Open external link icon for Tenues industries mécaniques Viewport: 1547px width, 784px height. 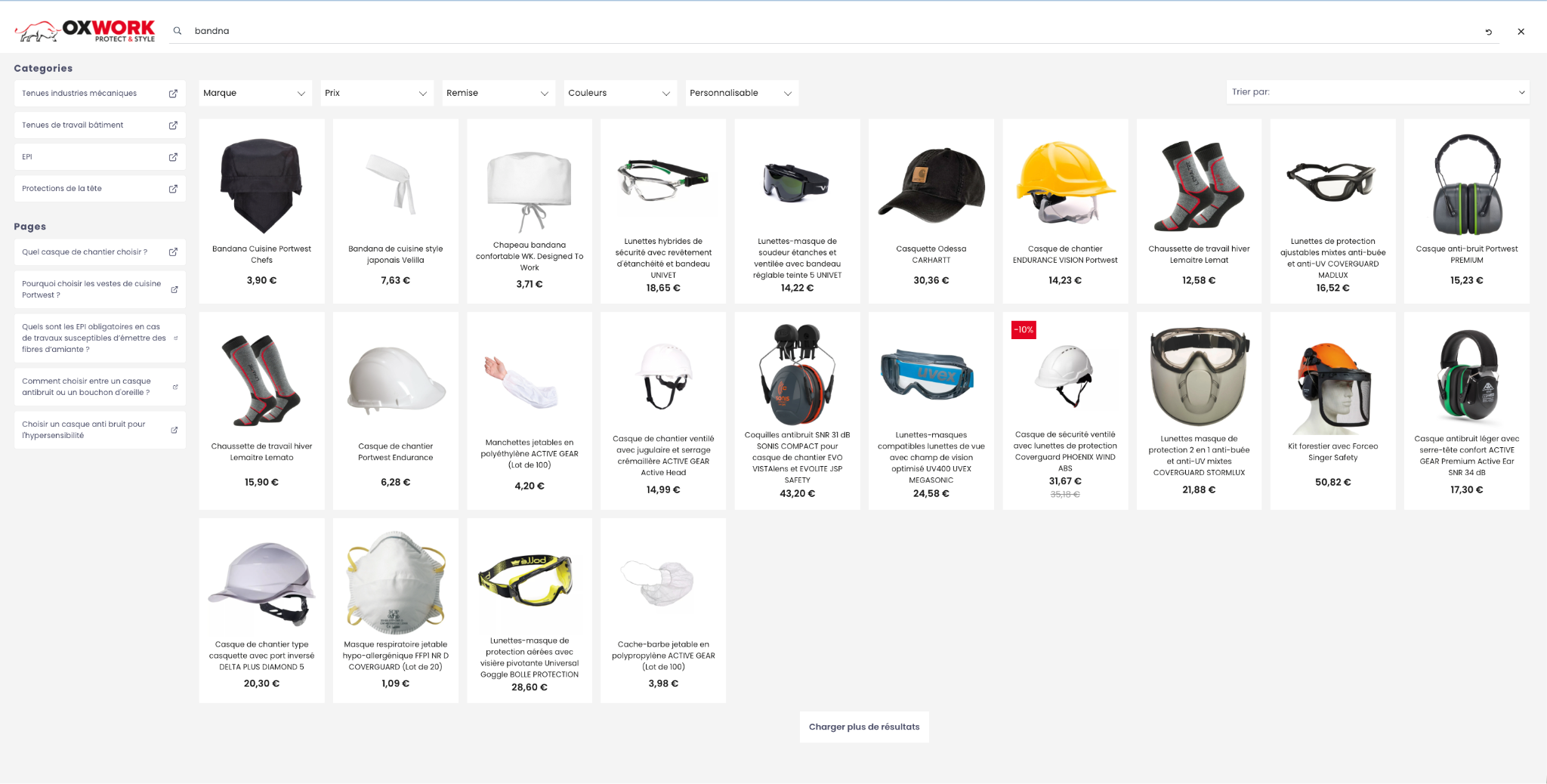[x=173, y=94]
